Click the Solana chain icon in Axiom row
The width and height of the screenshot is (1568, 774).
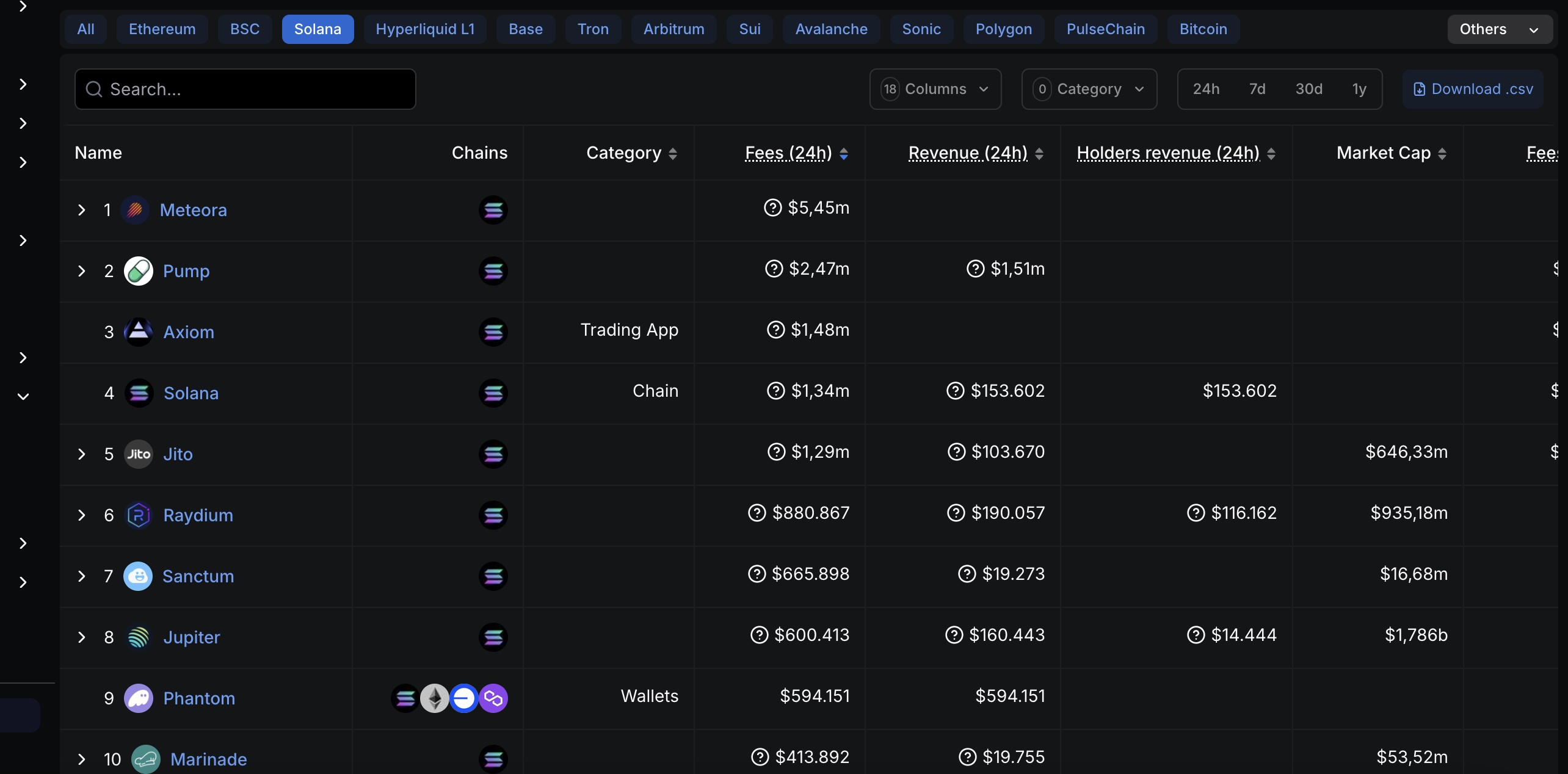(493, 332)
